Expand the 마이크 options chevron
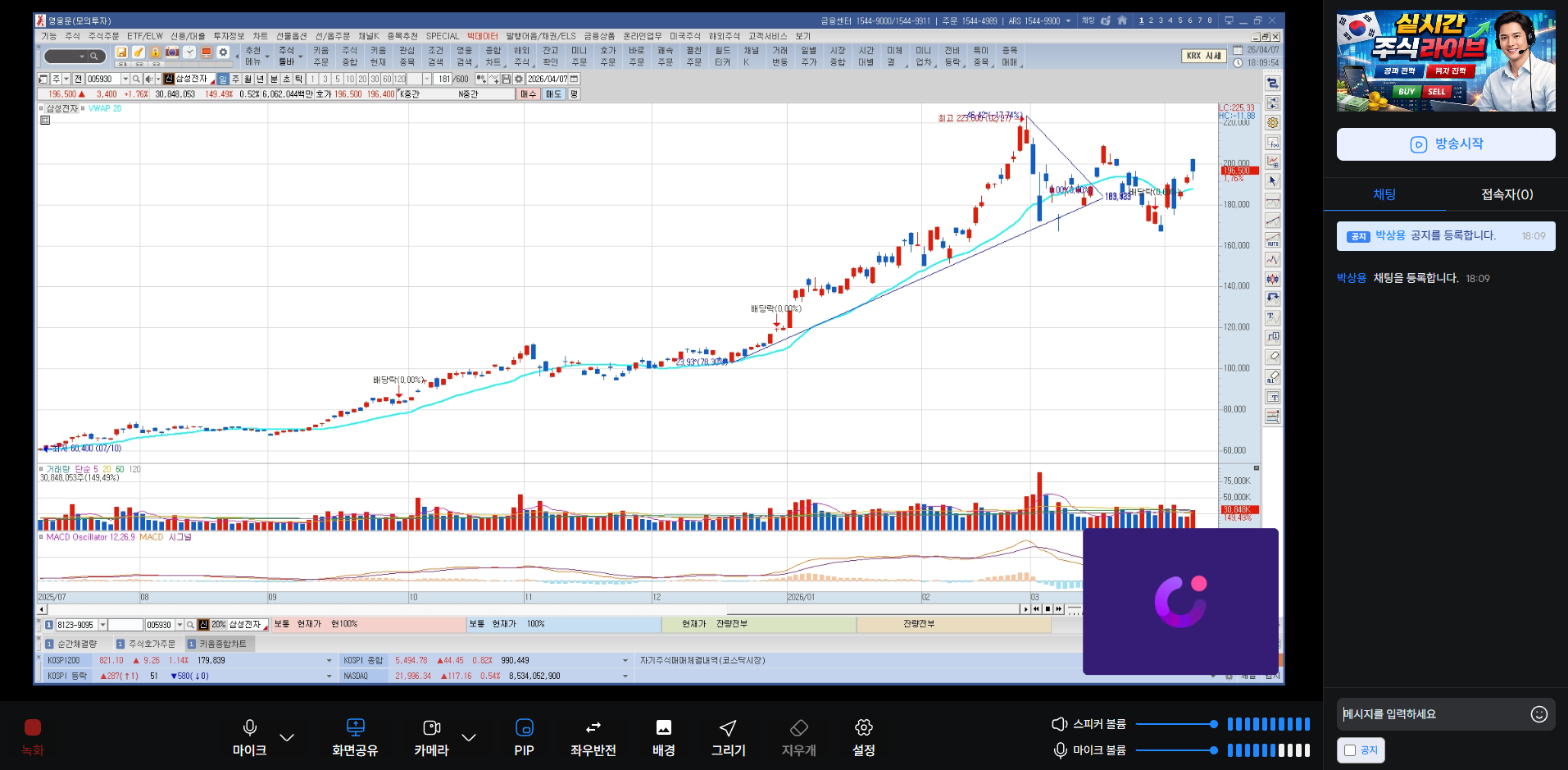 (x=287, y=737)
